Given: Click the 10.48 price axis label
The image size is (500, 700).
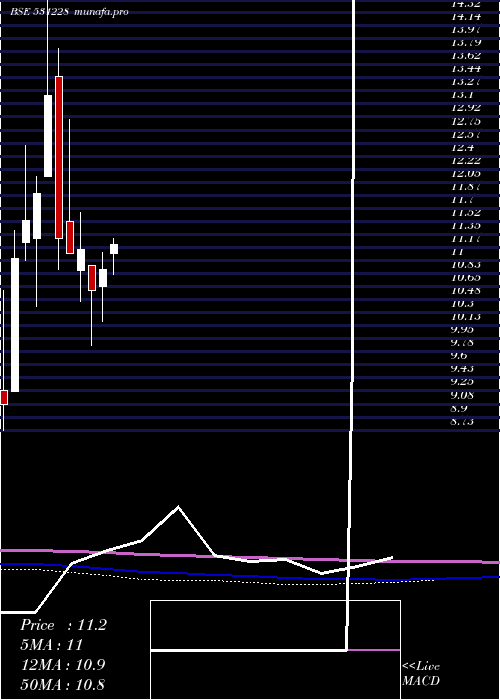Looking at the screenshot, I should [x=466, y=291].
